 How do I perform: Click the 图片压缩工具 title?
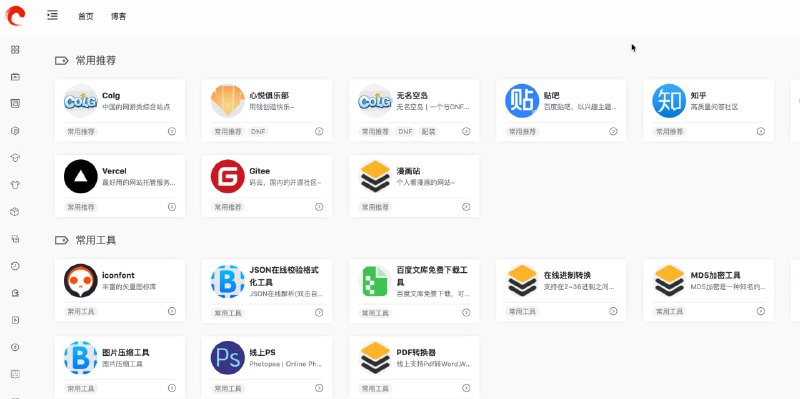pos(126,353)
